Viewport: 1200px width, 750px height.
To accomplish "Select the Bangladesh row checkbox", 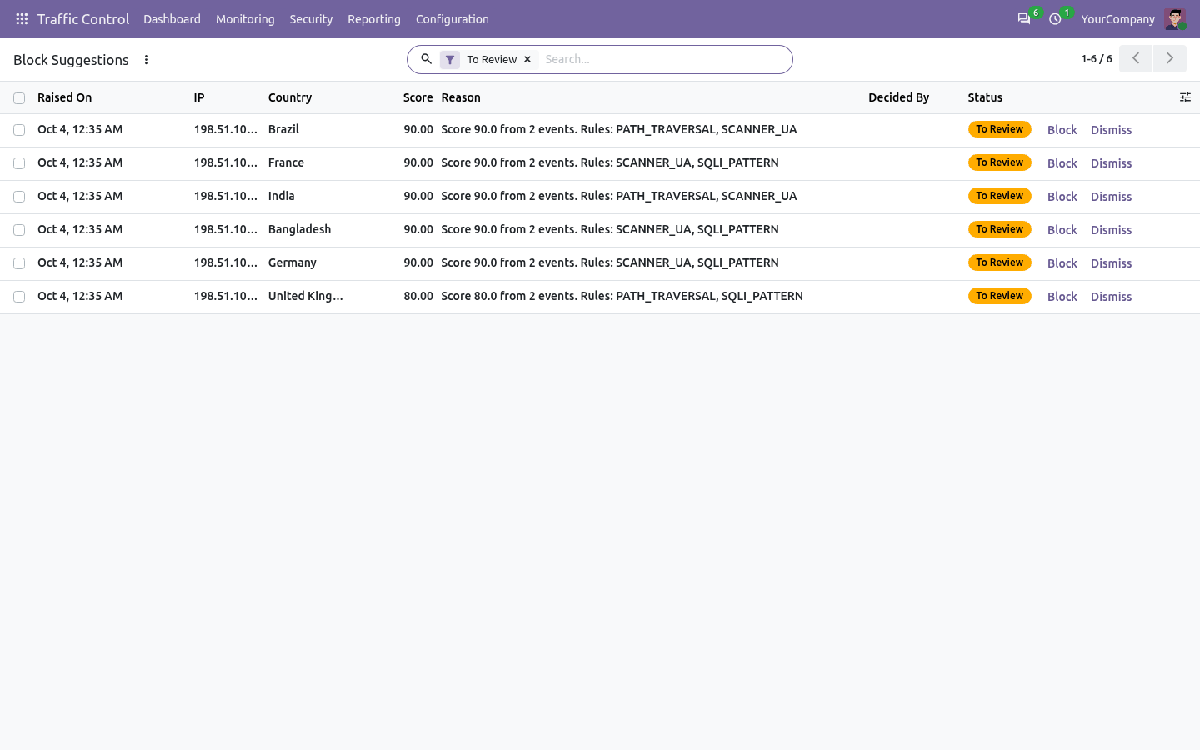I will [x=19, y=230].
